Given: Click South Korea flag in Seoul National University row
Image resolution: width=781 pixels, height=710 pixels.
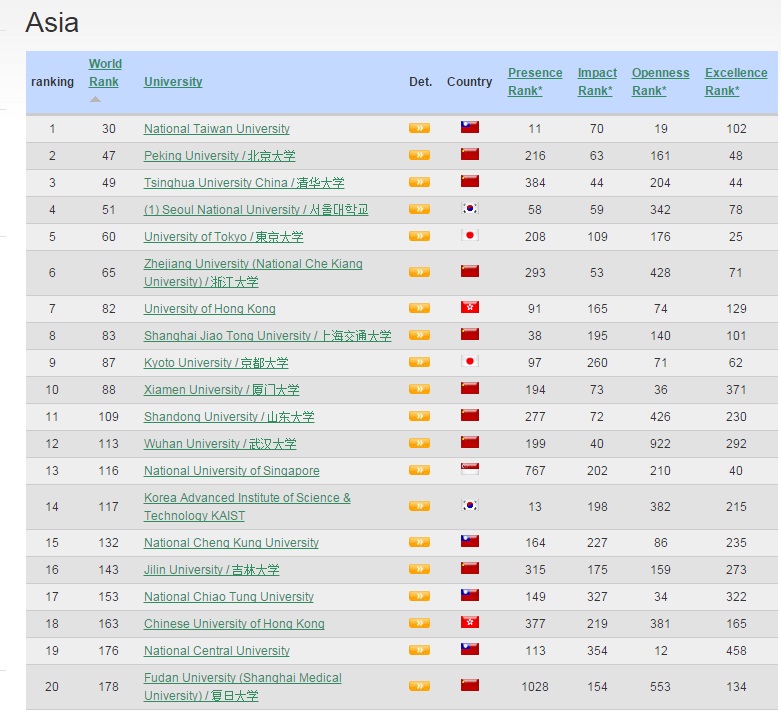Looking at the screenshot, I should [470, 208].
